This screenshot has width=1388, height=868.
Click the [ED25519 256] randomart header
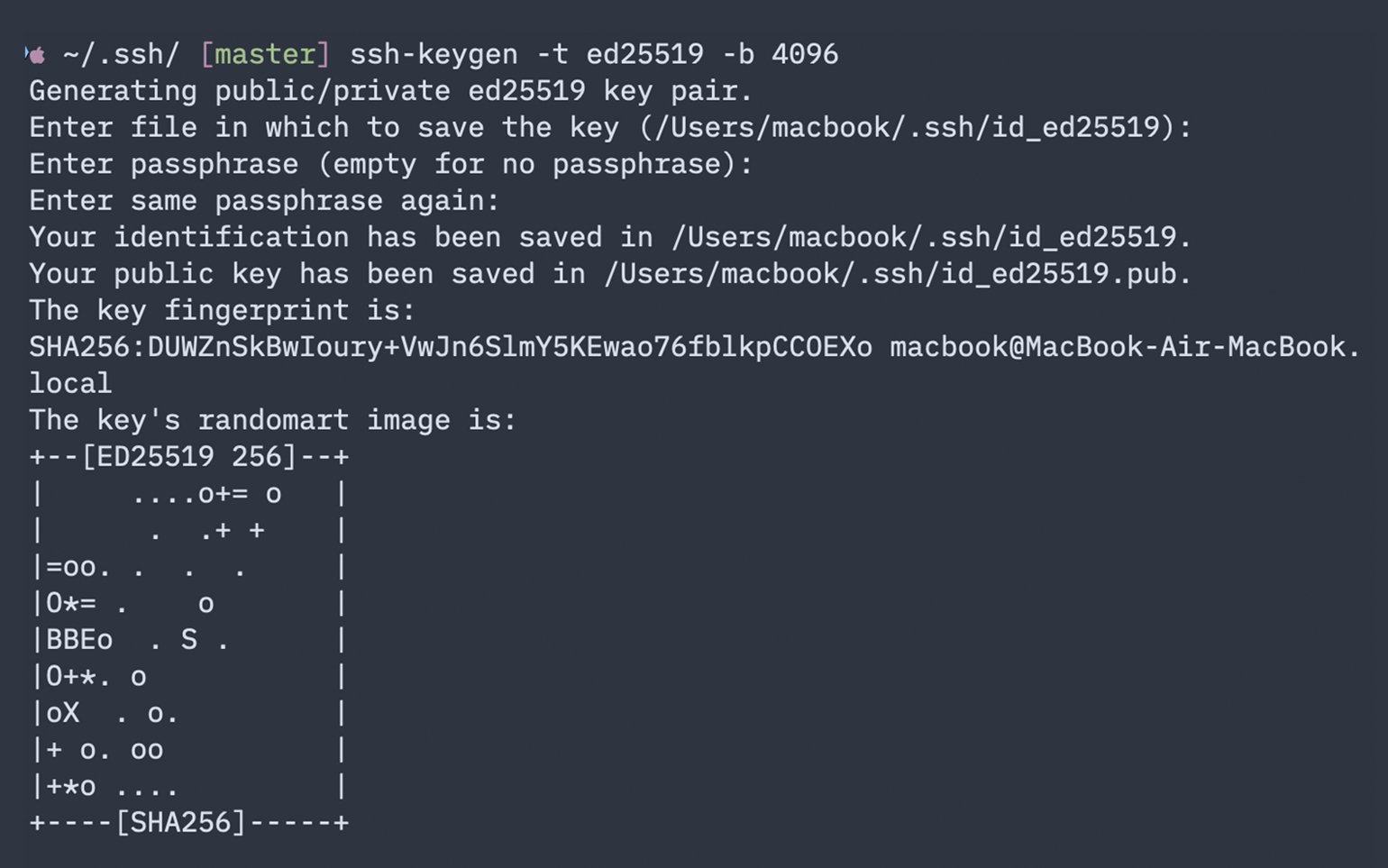(x=188, y=457)
